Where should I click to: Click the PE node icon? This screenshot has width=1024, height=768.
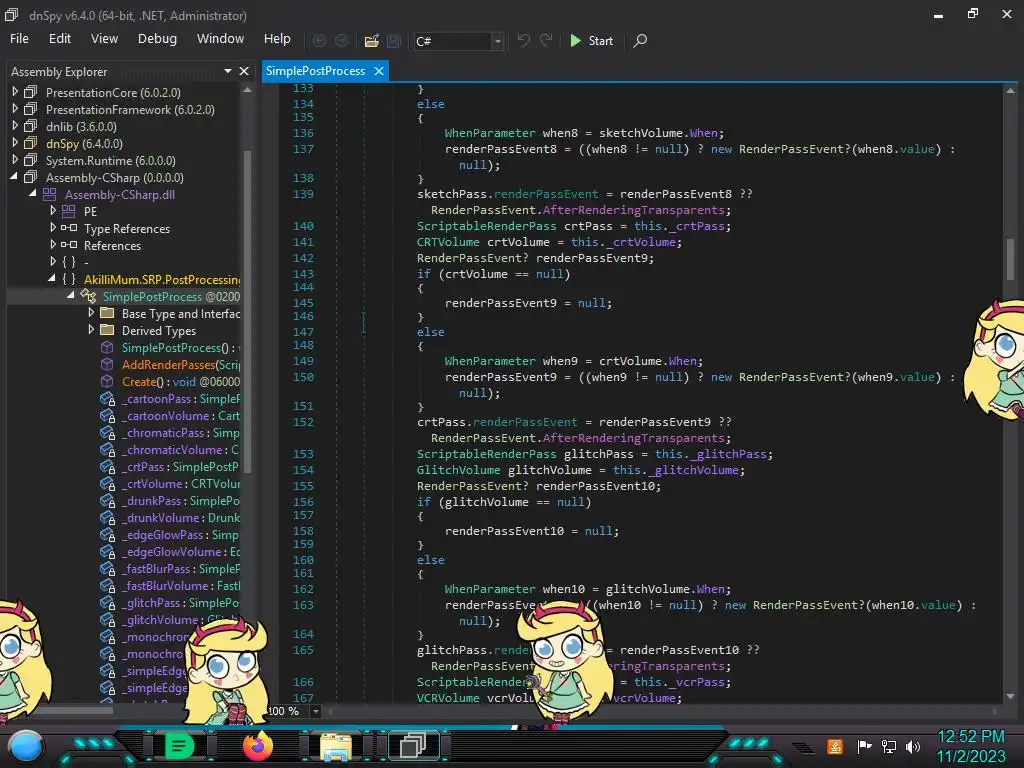pyautogui.click(x=69, y=211)
